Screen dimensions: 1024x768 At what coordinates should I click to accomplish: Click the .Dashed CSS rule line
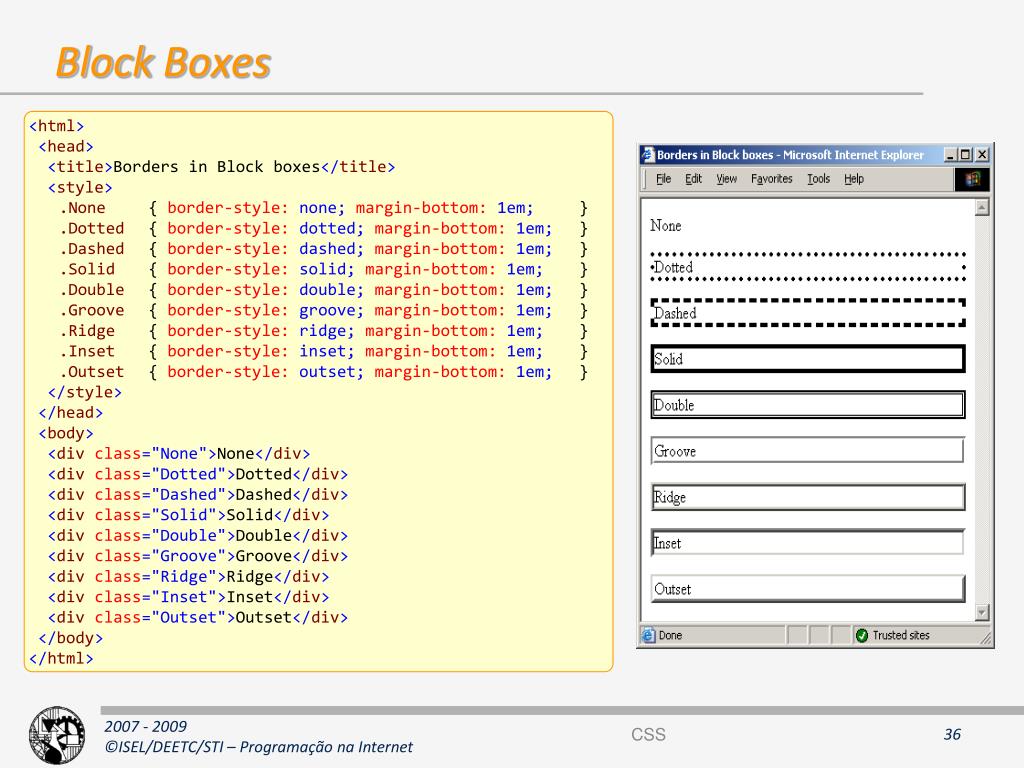(324, 249)
